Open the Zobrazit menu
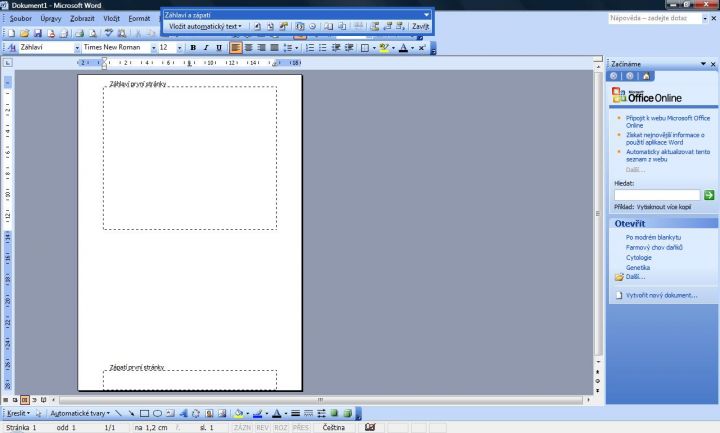 (82, 18)
